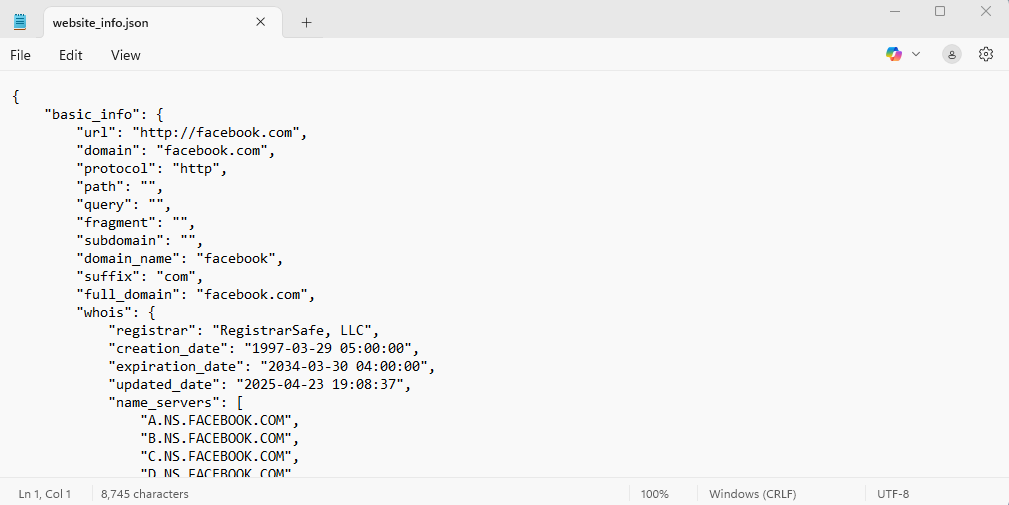Open the Copilot assistant icon
This screenshot has height=505, width=1009.
[894, 54]
